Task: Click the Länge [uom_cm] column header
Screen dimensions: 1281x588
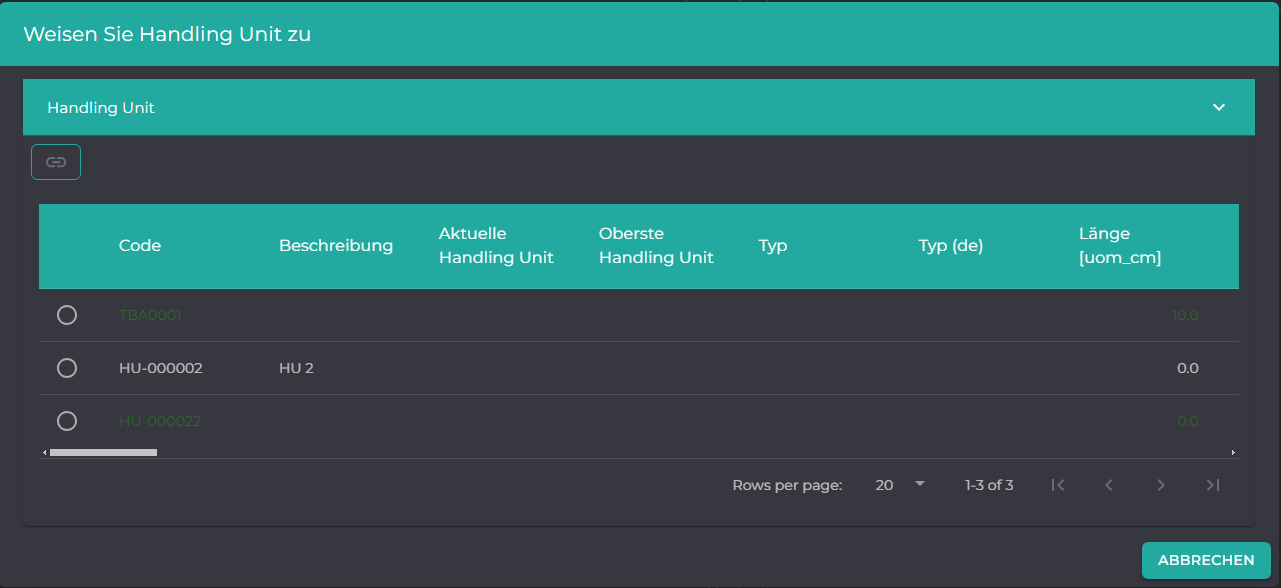Action: [x=1120, y=246]
